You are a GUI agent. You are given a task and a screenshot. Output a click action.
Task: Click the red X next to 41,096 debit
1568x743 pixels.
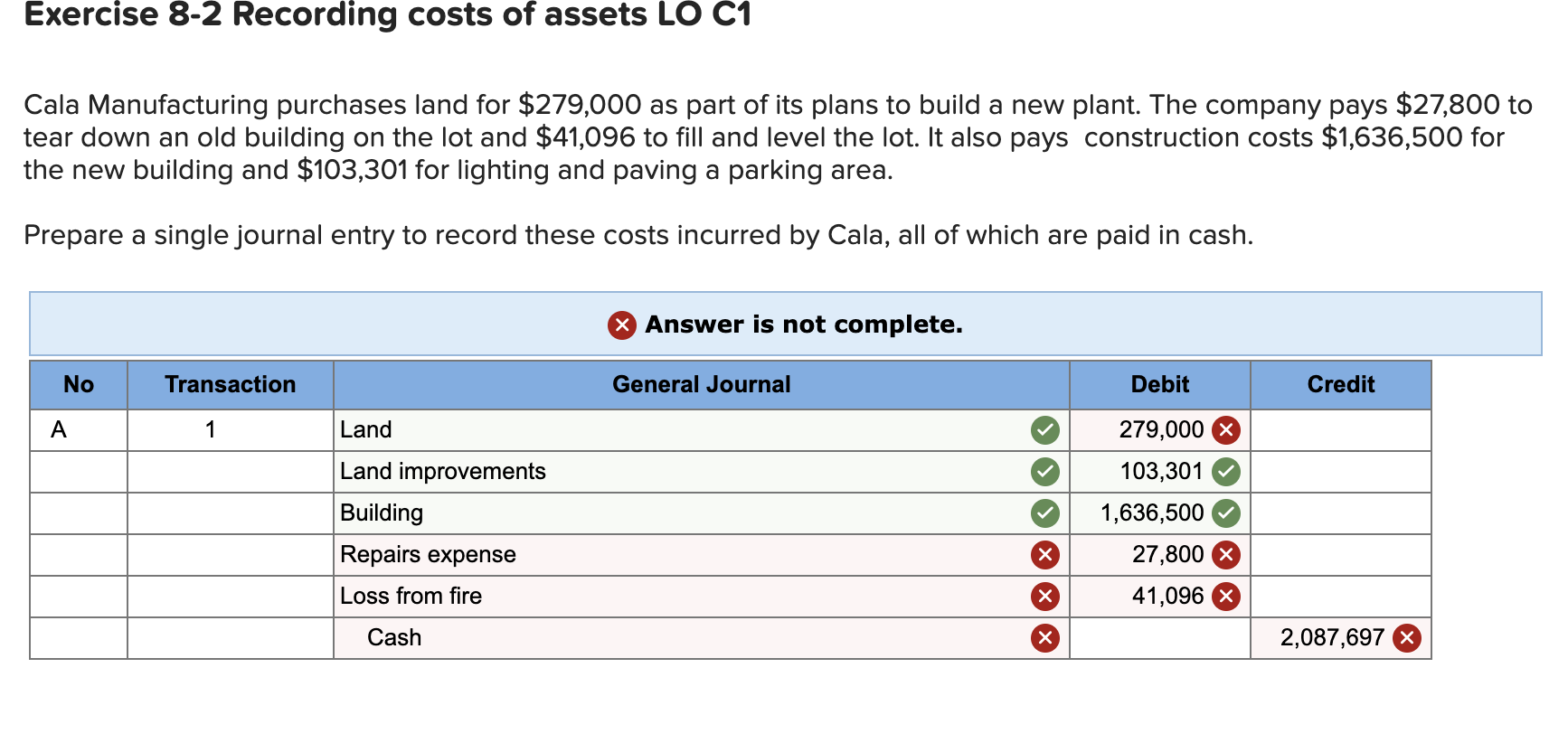click(x=1226, y=596)
